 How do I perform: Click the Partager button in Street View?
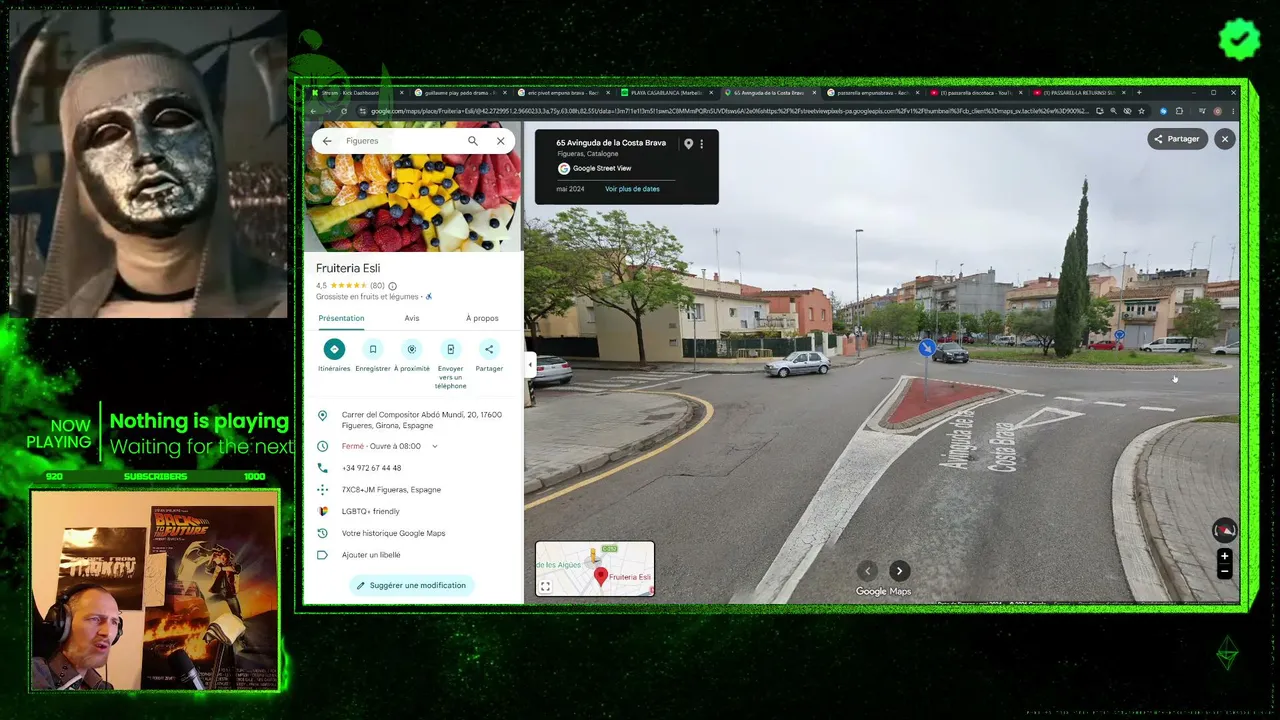tap(1176, 139)
